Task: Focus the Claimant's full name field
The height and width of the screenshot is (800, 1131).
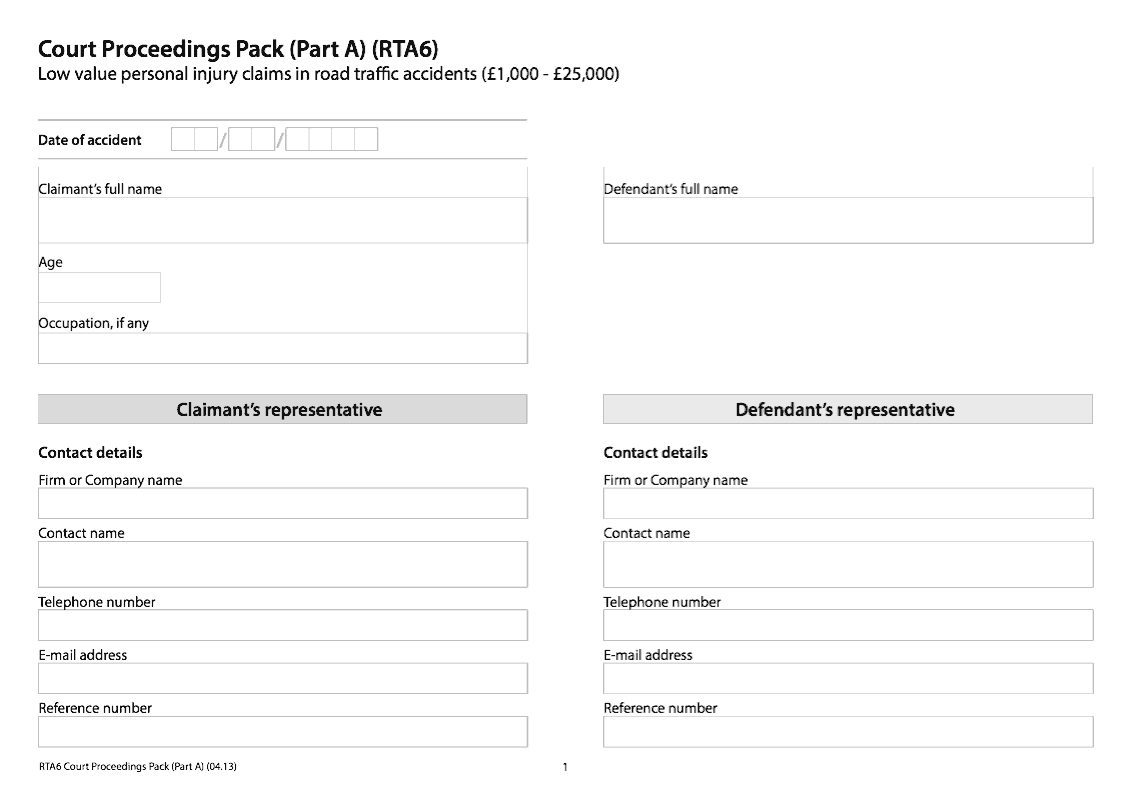Action: 282,220
